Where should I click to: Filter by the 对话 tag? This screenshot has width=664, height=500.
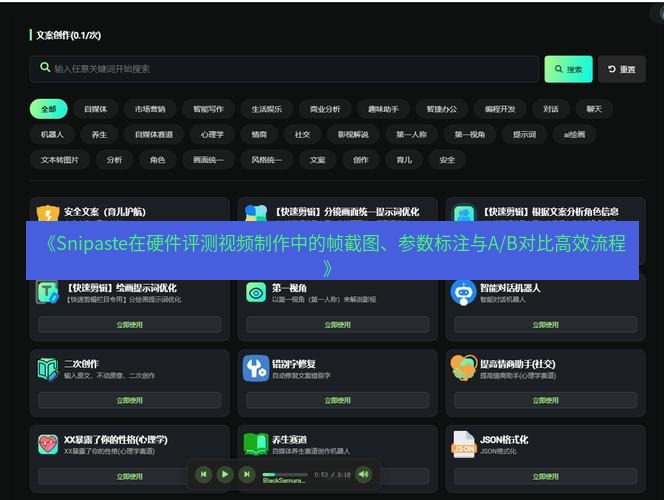point(551,109)
